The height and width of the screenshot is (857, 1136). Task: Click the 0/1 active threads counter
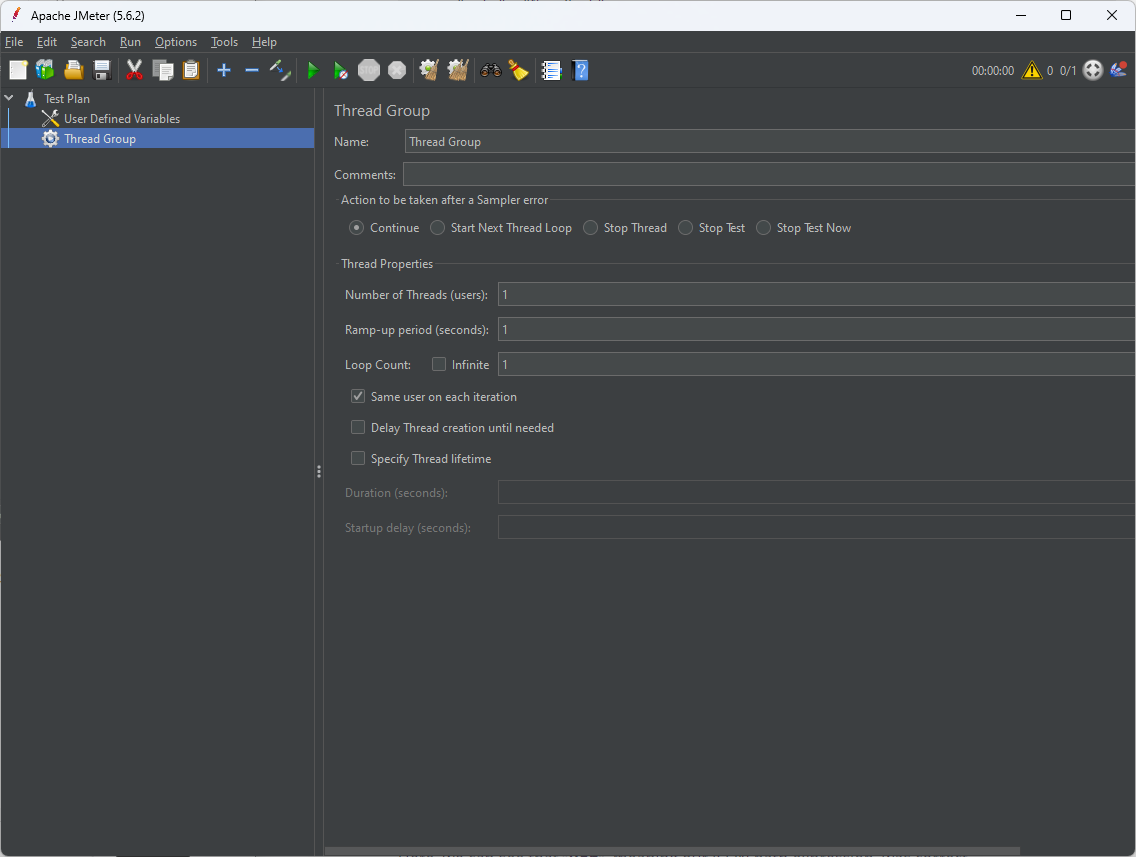point(1068,71)
